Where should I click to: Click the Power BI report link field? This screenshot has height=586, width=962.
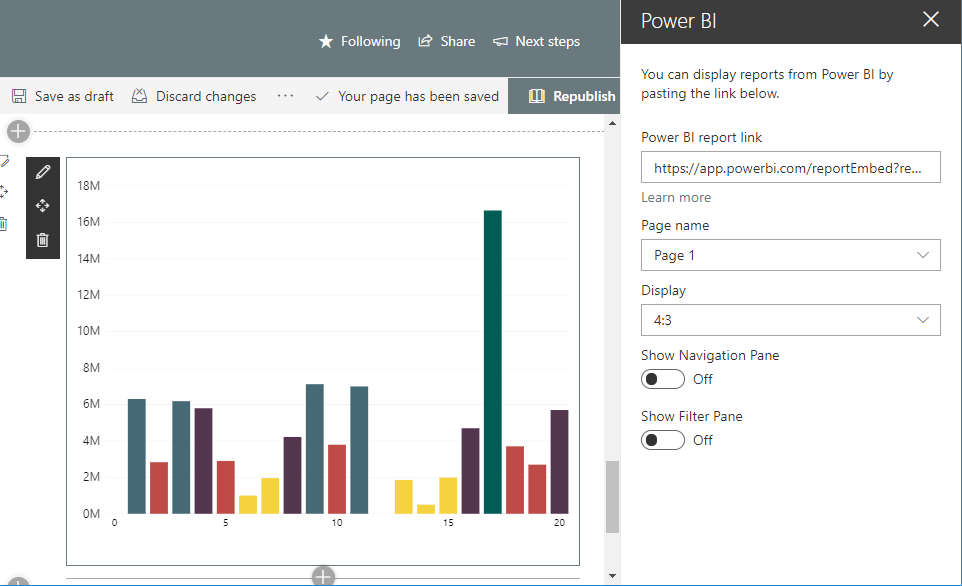(x=790, y=167)
